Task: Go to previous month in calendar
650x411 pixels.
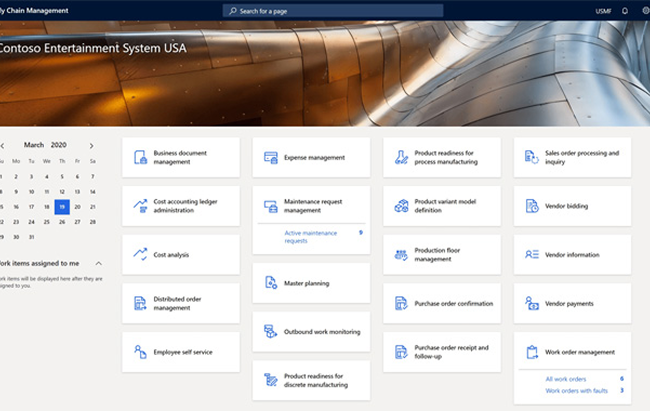Action: tap(2, 146)
